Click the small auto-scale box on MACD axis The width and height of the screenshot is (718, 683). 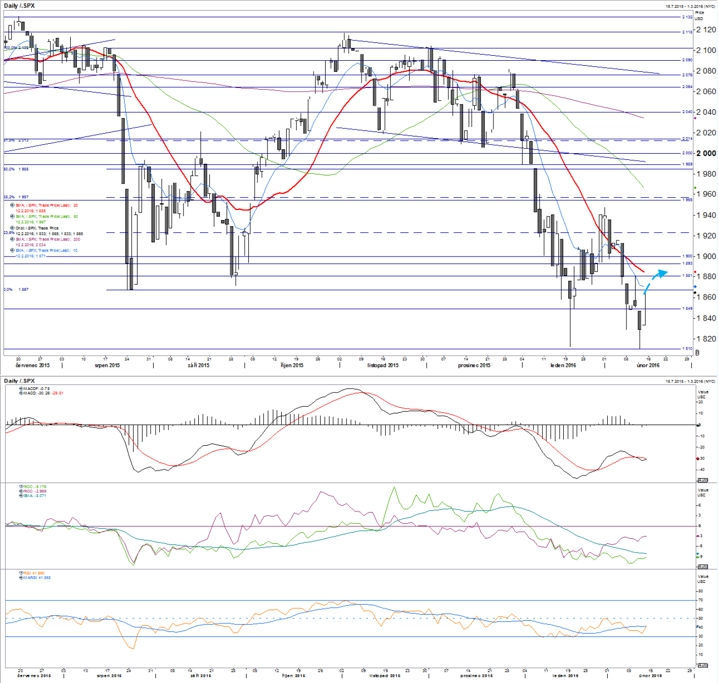click(702, 480)
